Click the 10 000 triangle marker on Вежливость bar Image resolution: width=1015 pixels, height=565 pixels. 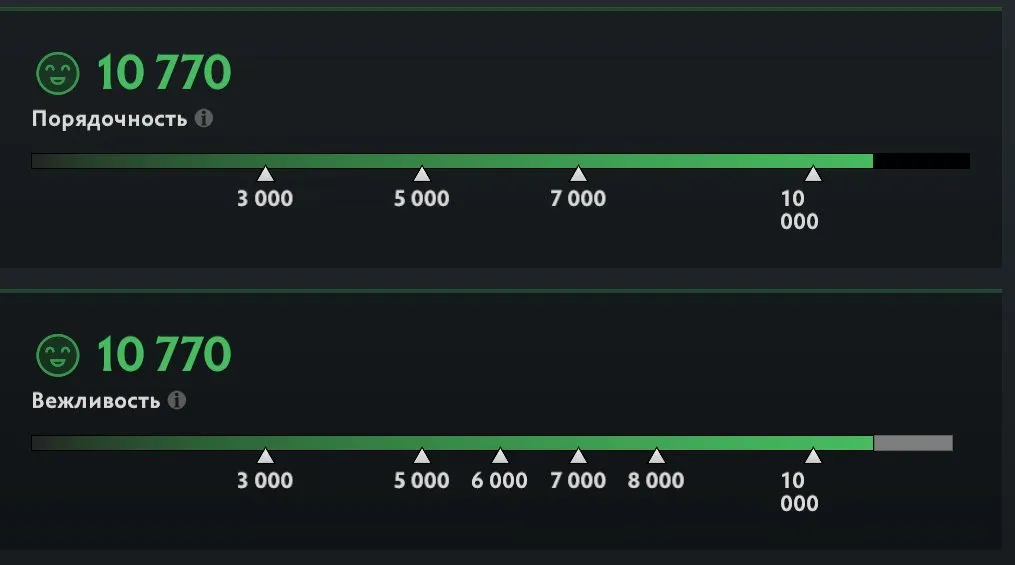click(x=813, y=456)
